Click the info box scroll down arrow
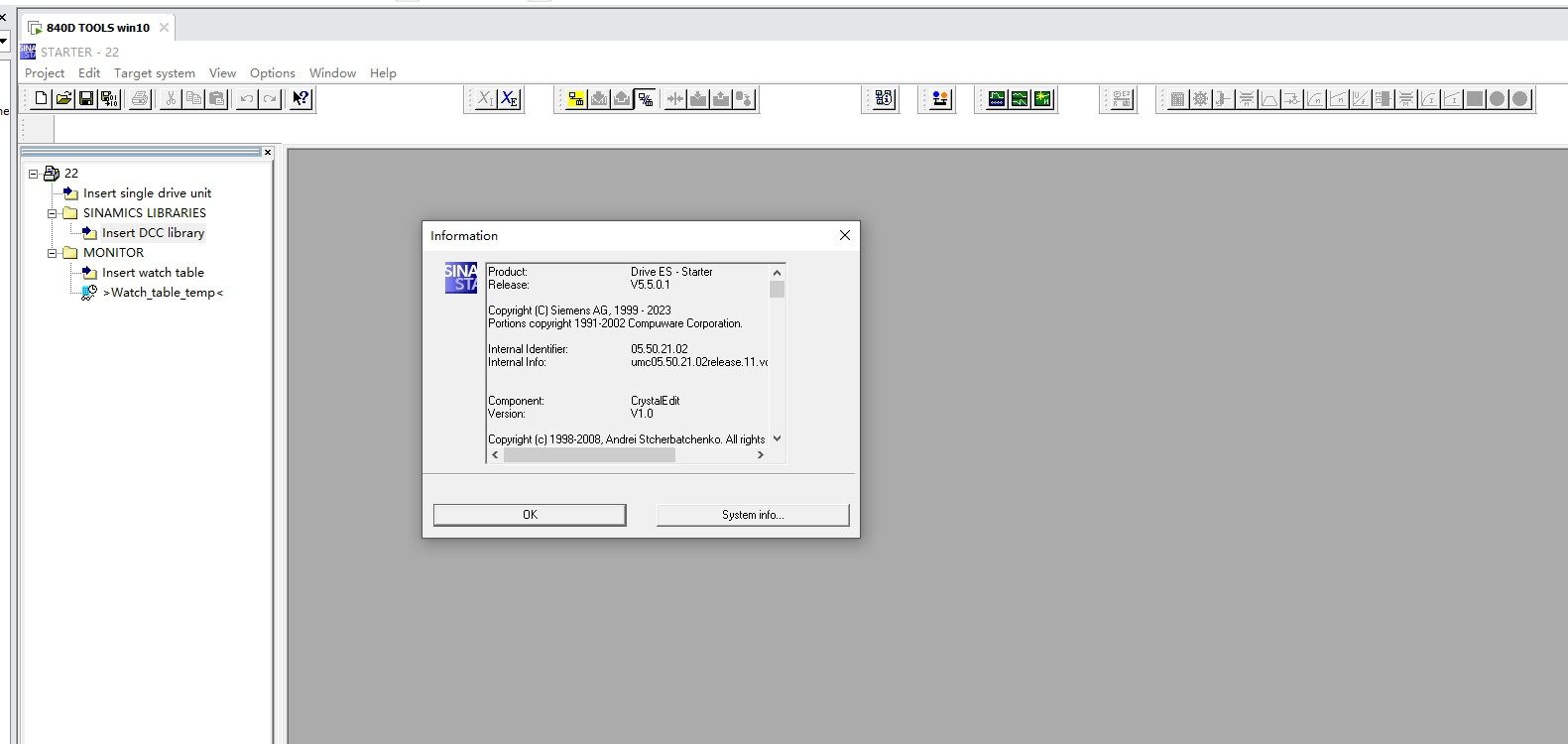This screenshot has width=1568, height=744. click(x=778, y=438)
